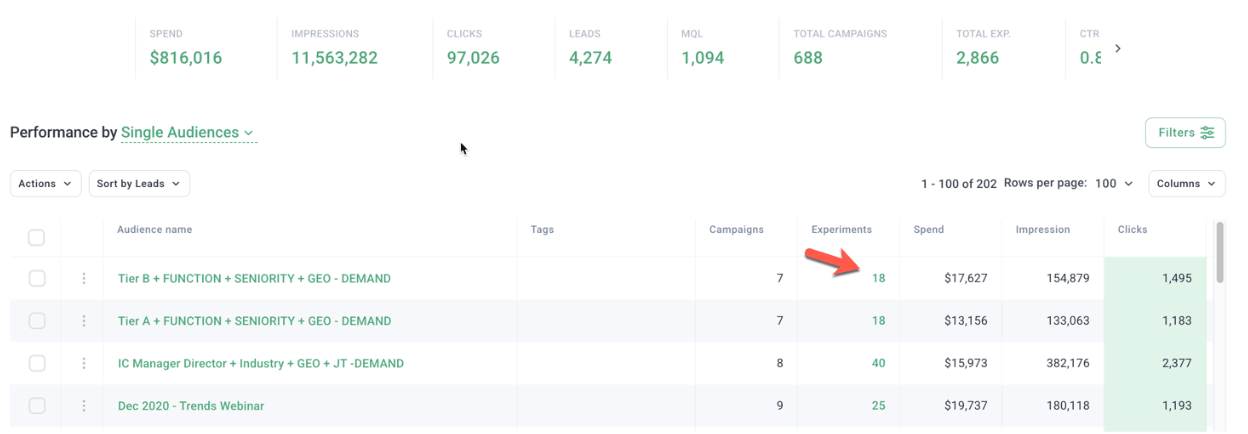Change rows per page from 100
This screenshot has height=434, width=1248.
[1114, 184]
